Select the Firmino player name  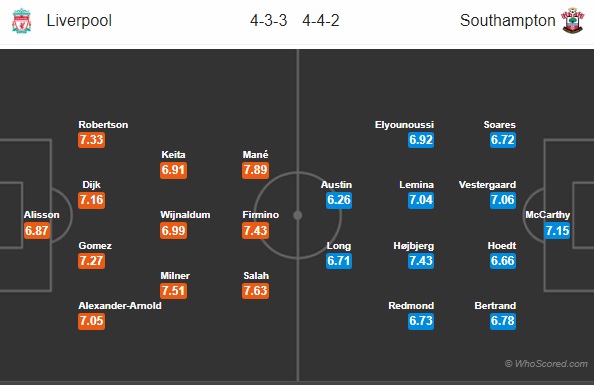pyautogui.click(x=261, y=215)
